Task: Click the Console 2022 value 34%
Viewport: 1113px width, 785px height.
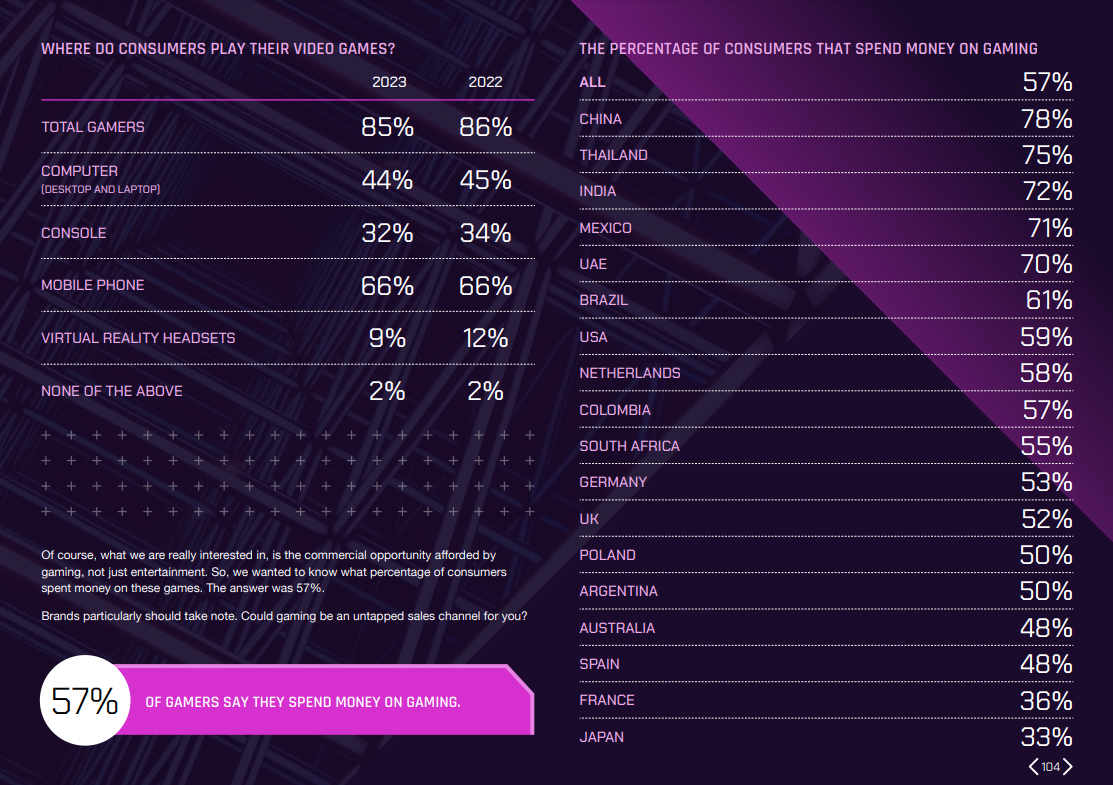Action: click(485, 233)
